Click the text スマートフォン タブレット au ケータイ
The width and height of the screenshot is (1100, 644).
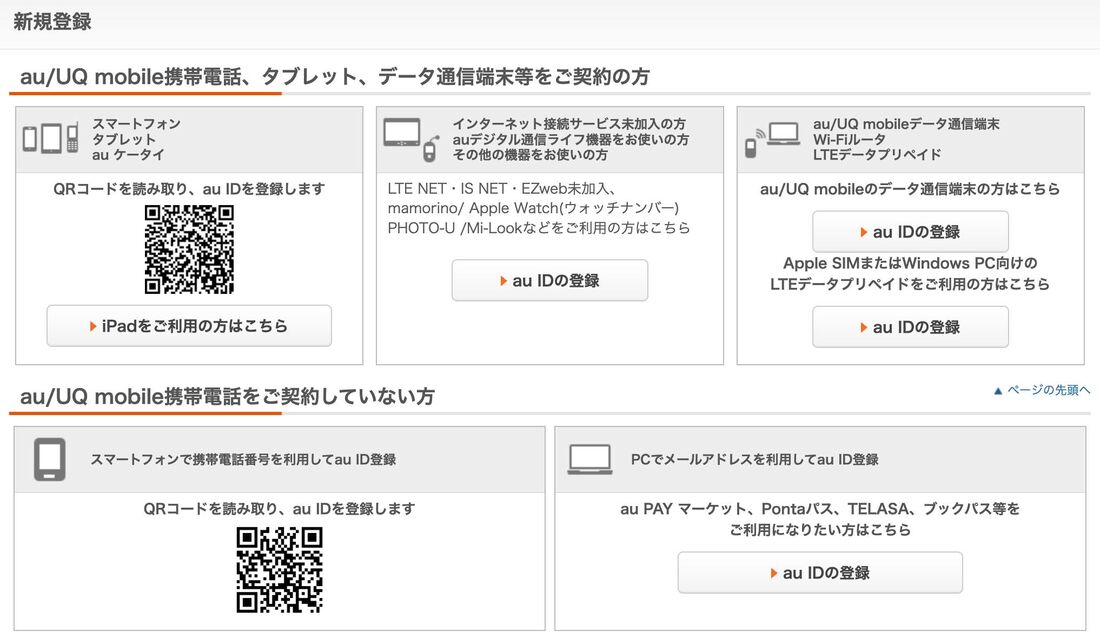coord(136,139)
